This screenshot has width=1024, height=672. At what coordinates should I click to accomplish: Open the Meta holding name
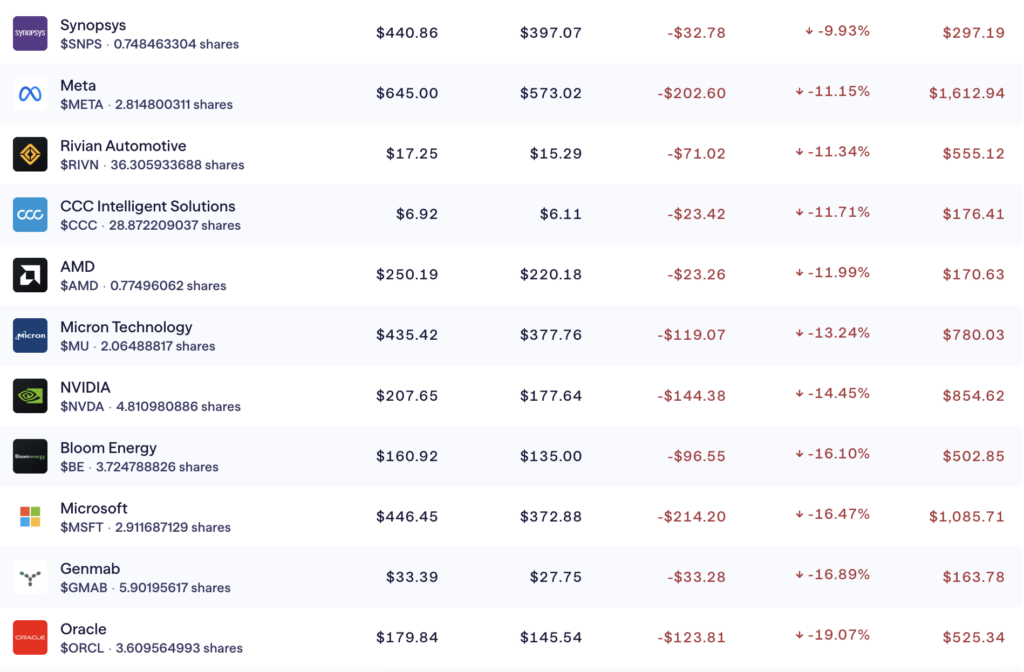78,86
